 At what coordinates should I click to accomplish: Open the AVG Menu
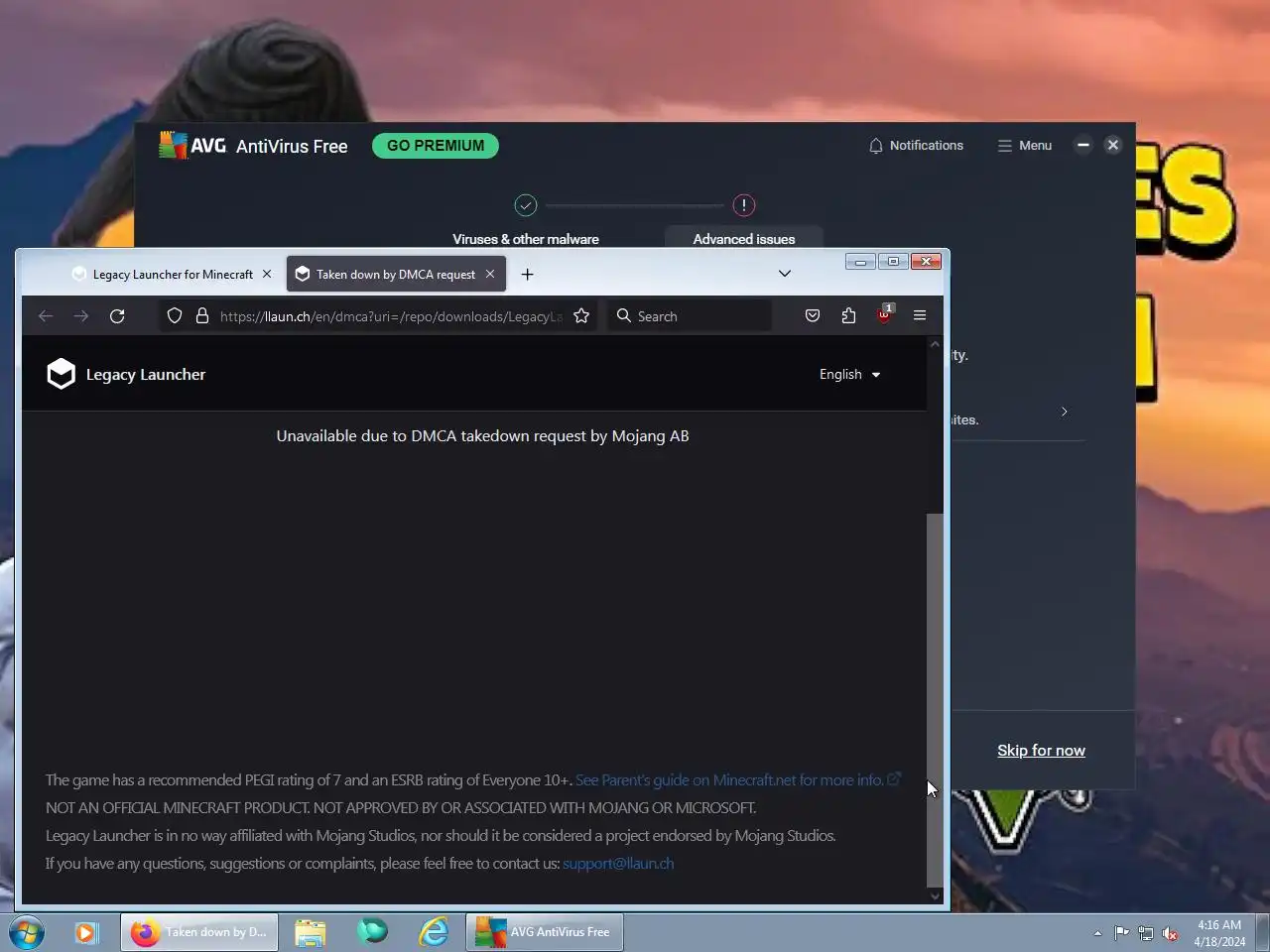click(1025, 146)
